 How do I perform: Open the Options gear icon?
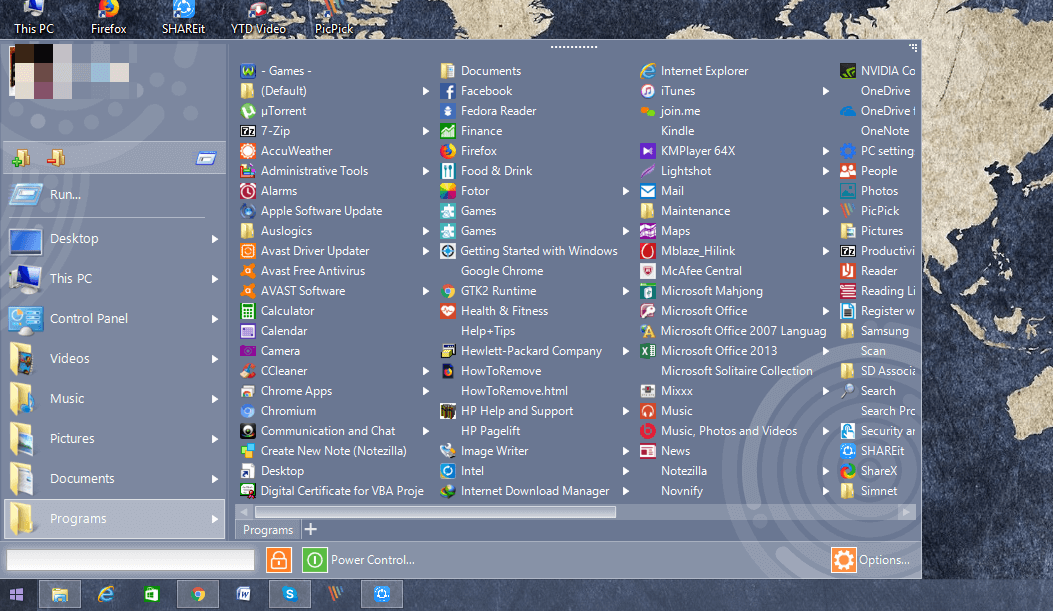click(843, 559)
